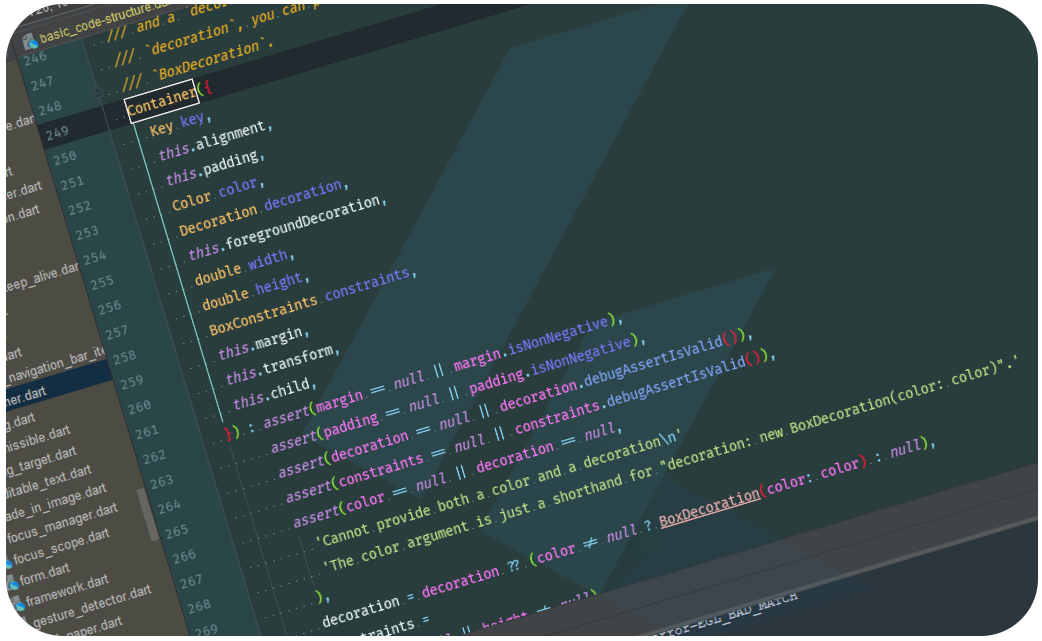Open framework.dart in the project tree
Image resolution: width=1042 pixels, height=641 pixels.
[66, 591]
